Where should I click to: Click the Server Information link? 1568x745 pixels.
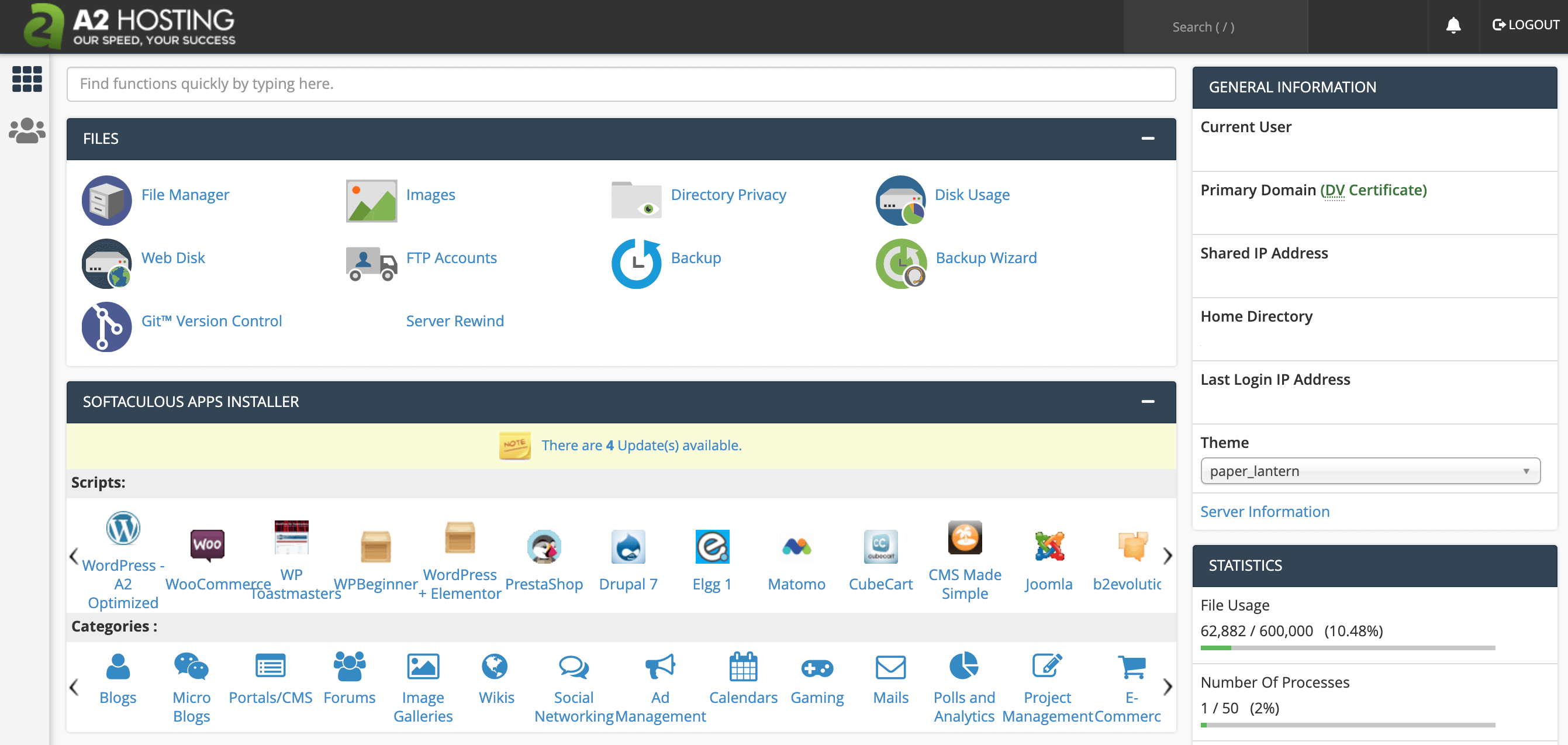(x=1264, y=511)
